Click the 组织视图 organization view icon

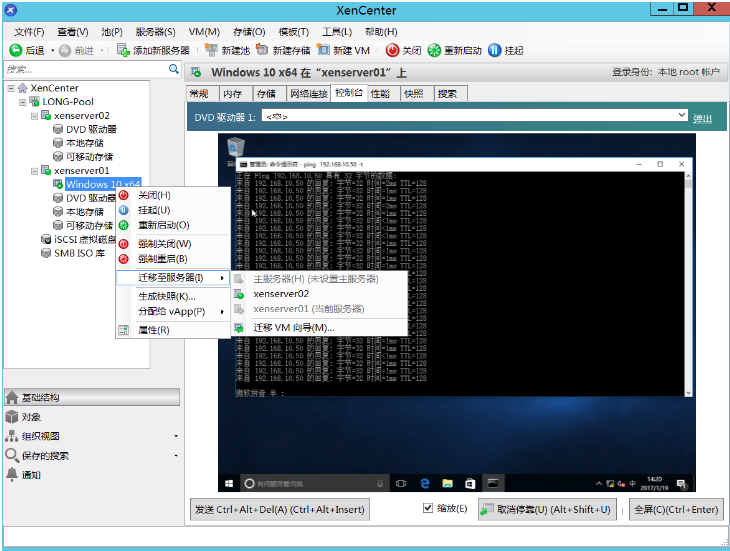(12, 436)
